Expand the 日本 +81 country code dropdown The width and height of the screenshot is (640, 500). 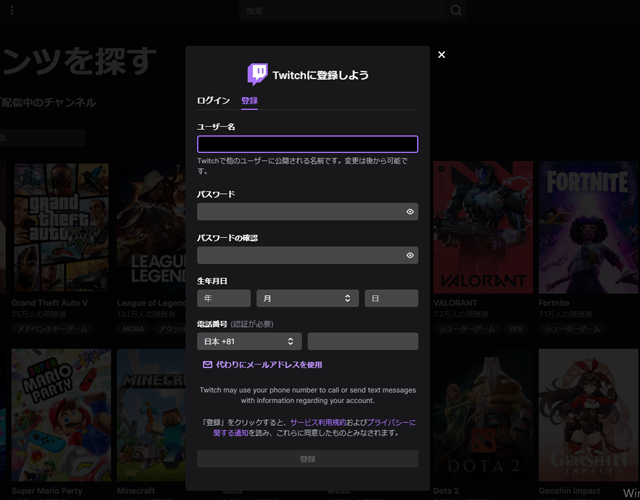click(x=249, y=342)
